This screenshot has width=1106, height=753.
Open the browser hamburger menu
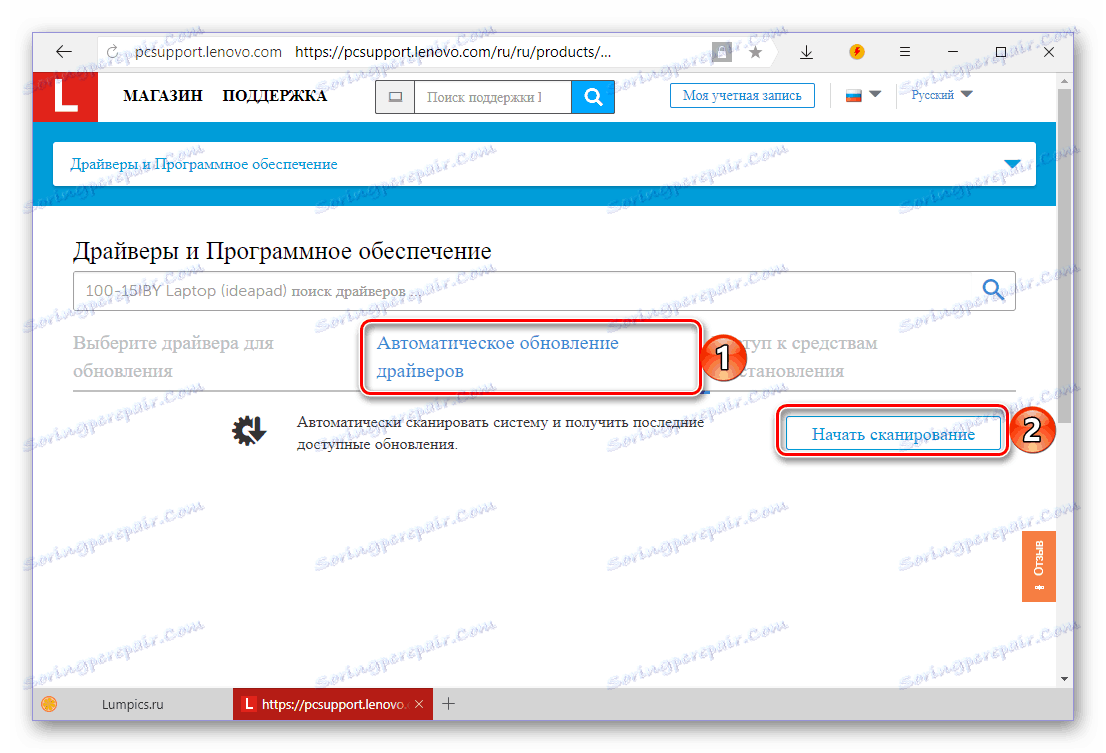click(905, 51)
